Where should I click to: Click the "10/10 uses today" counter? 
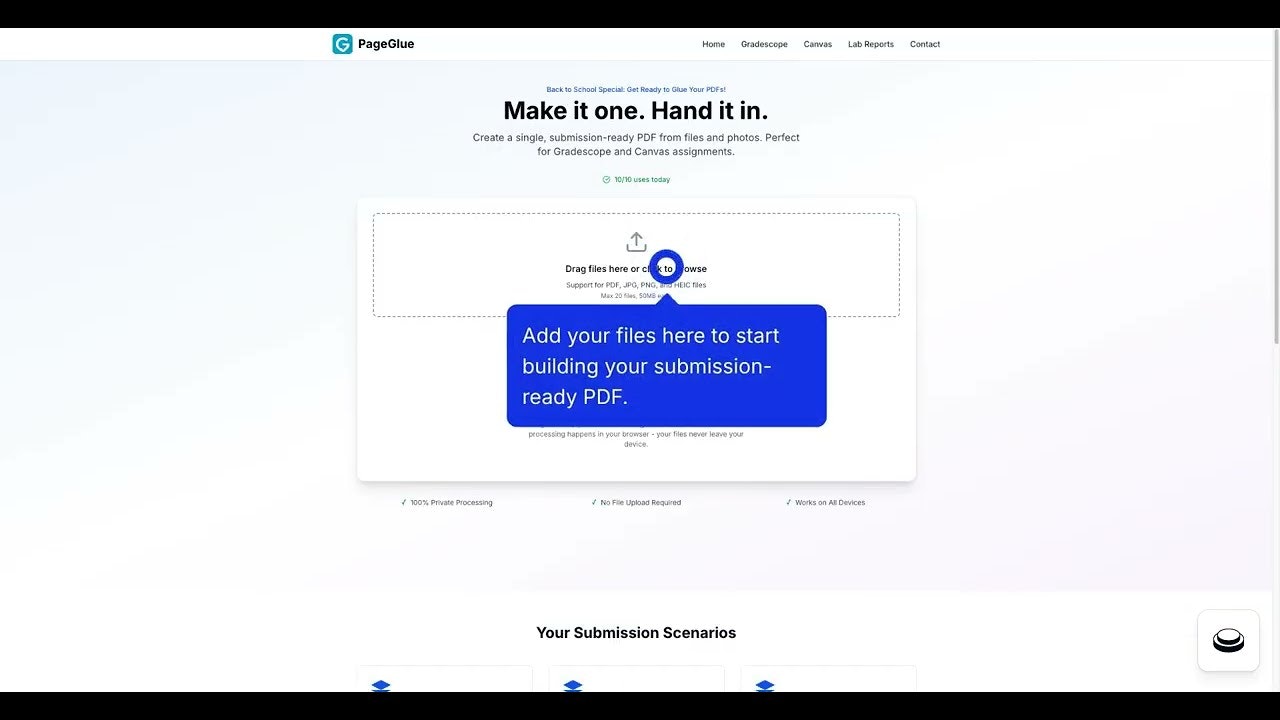(x=642, y=180)
